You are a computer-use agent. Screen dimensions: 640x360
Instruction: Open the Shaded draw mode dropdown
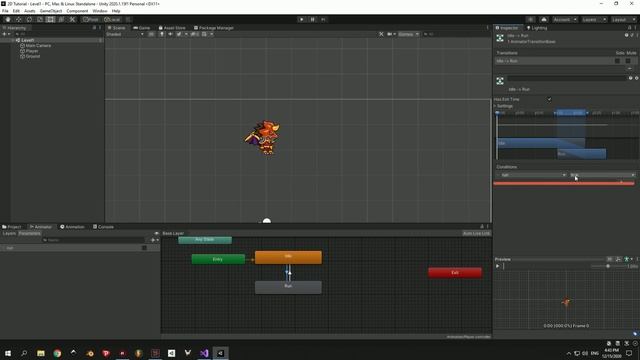point(125,34)
